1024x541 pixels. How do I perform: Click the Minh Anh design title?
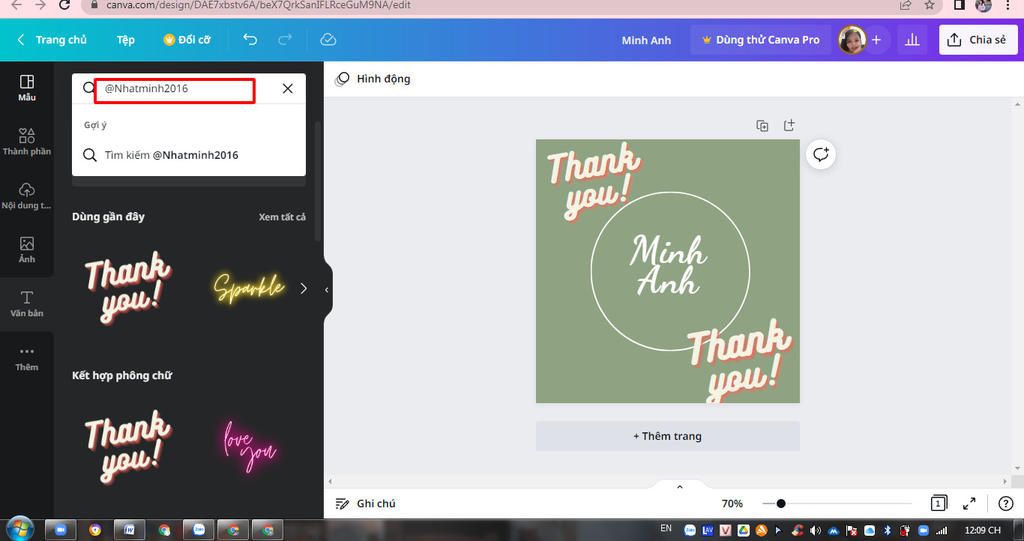tap(646, 41)
